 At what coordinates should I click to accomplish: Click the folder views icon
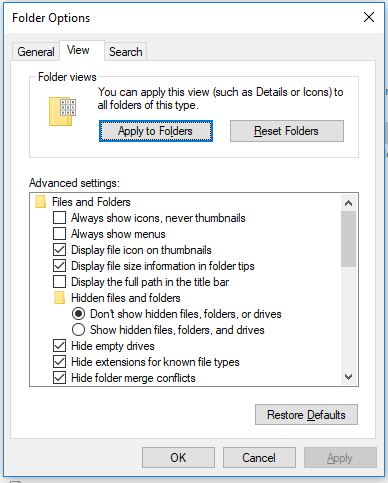(x=62, y=111)
